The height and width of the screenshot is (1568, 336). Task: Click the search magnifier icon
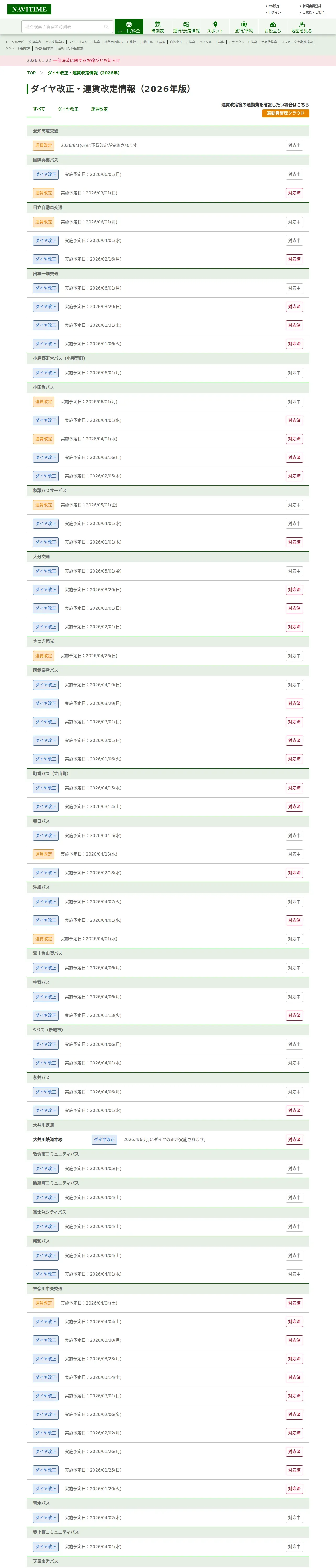[x=106, y=27]
